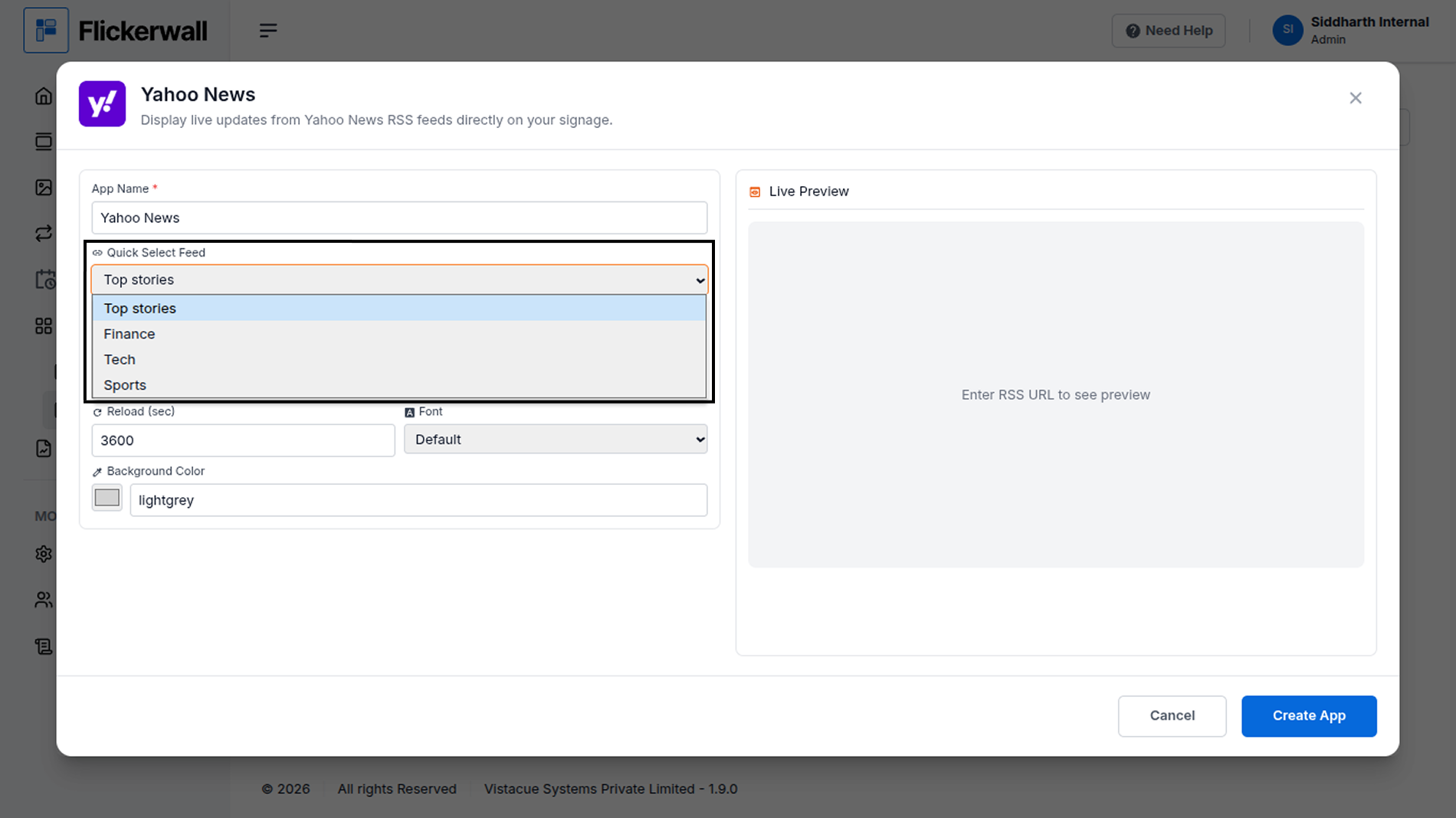
Task: Open the Font dropdown
Action: 556,440
